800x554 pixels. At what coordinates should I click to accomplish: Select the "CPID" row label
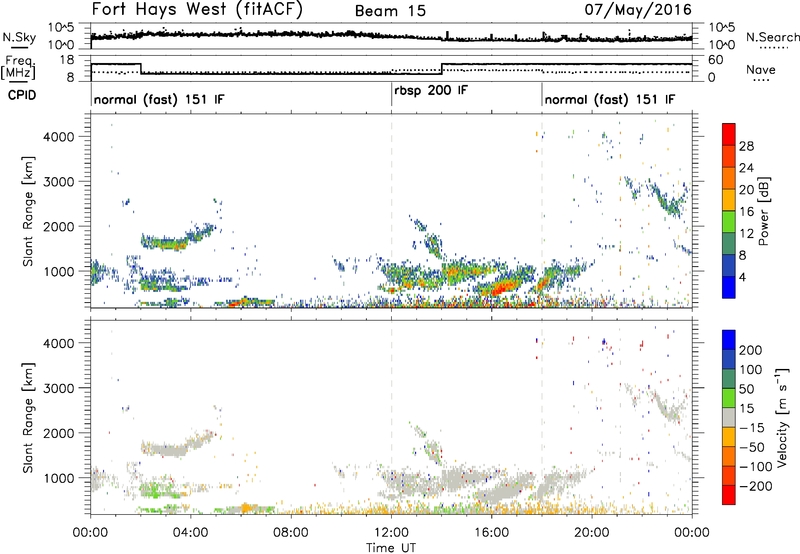coord(22,95)
